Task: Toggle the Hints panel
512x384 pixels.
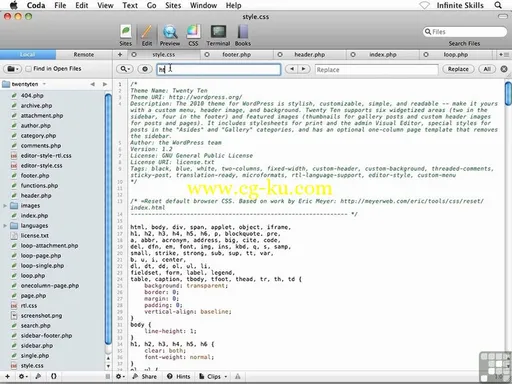Action: [179, 376]
